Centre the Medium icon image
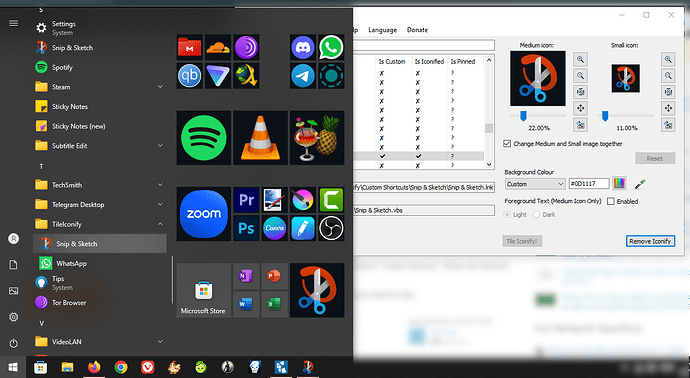Image resolution: width=690 pixels, height=378 pixels. 580,108
